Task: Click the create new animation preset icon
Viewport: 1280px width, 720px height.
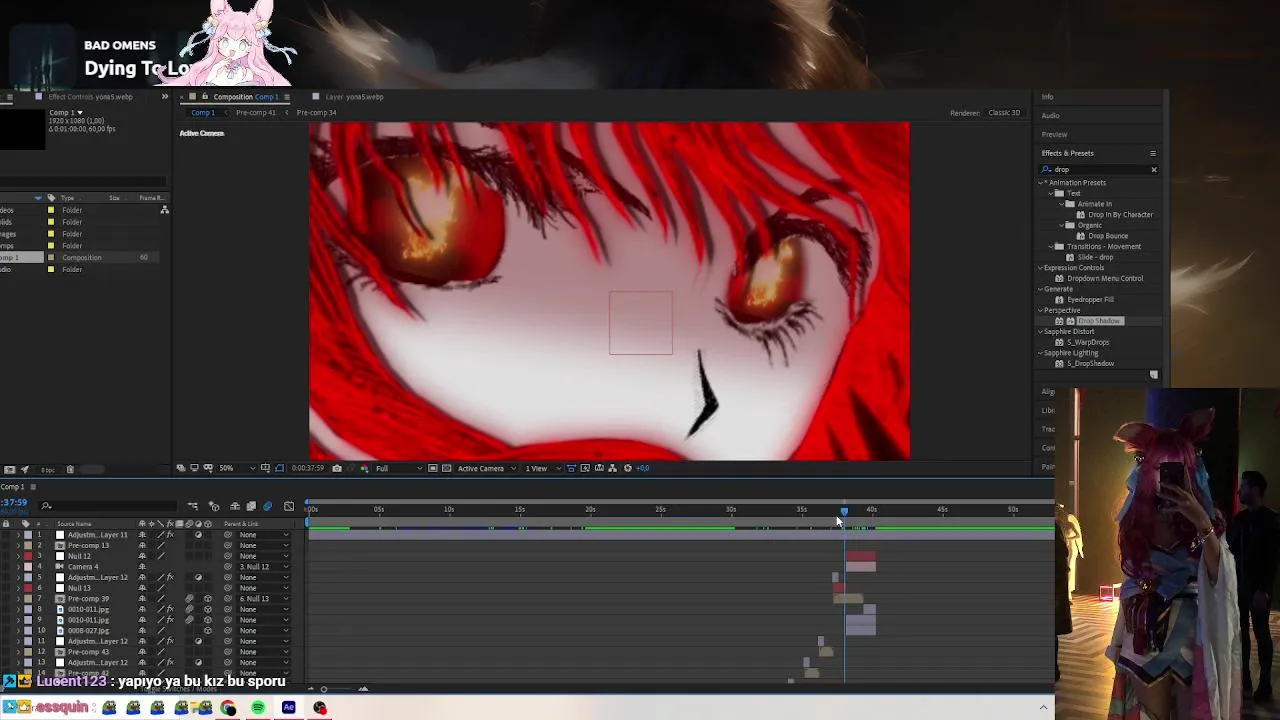Action: (x=1154, y=375)
